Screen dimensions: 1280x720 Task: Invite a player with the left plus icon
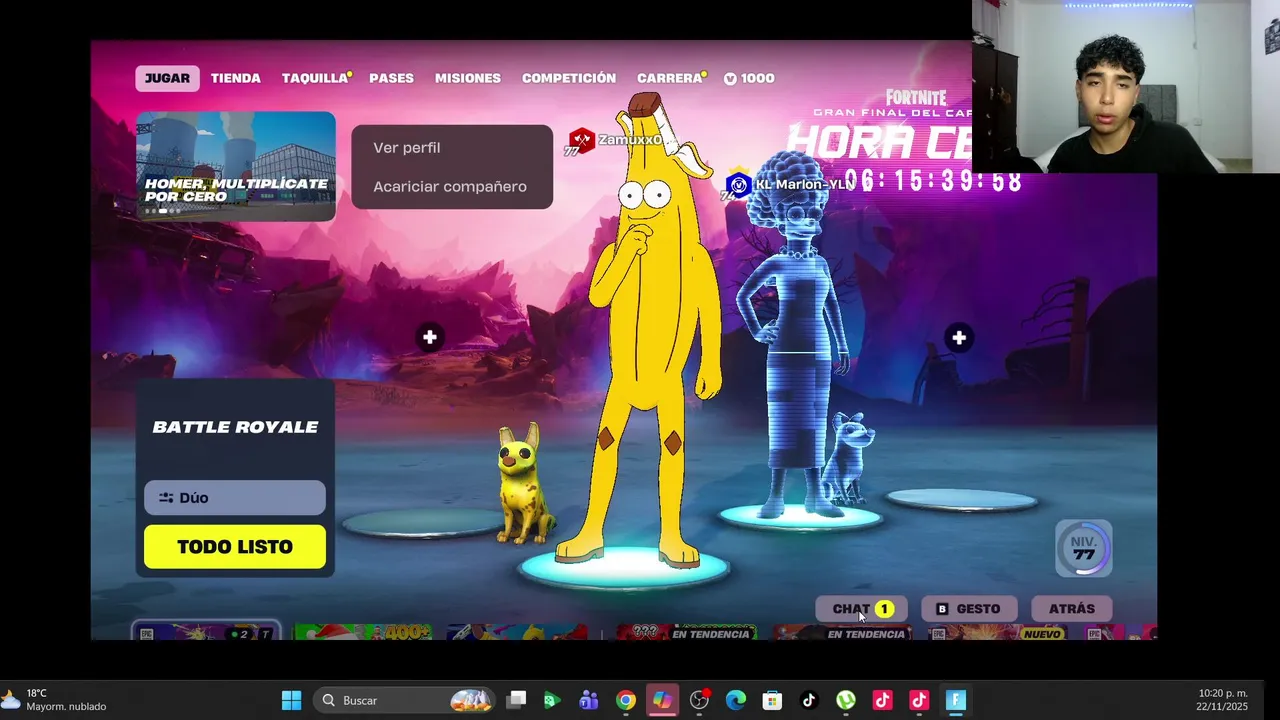click(x=430, y=338)
